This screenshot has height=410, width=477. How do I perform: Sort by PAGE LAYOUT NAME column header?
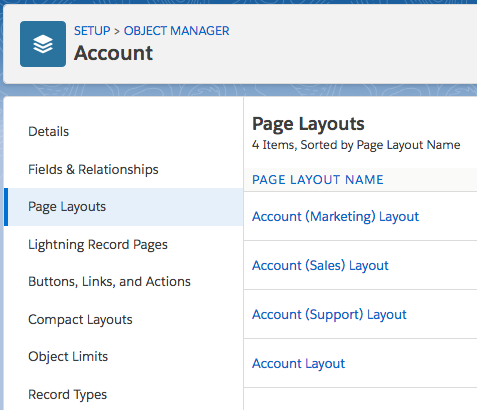point(318,180)
